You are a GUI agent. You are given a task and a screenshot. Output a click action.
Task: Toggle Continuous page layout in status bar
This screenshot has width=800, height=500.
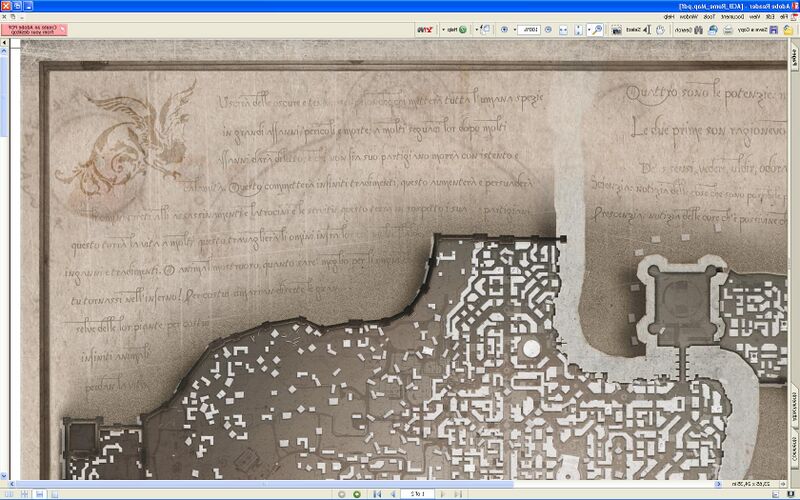click(39, 494)
